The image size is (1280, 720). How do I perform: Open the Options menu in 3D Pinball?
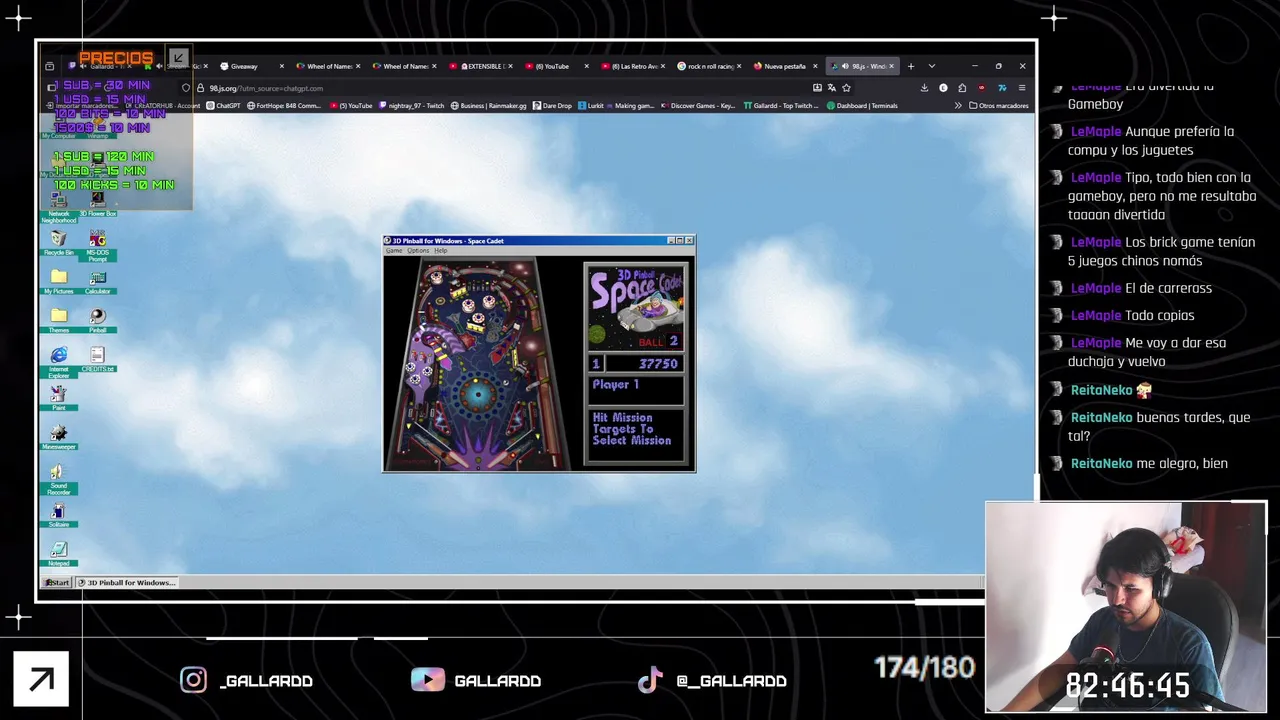click(418, 250)
